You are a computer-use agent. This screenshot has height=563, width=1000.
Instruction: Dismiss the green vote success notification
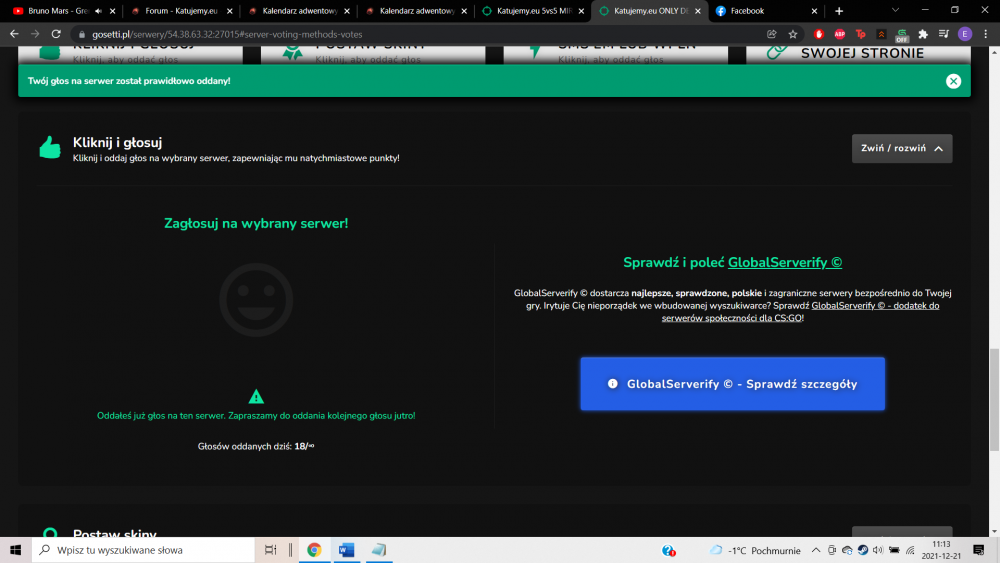pyautogui.click(x=953, y=81)
